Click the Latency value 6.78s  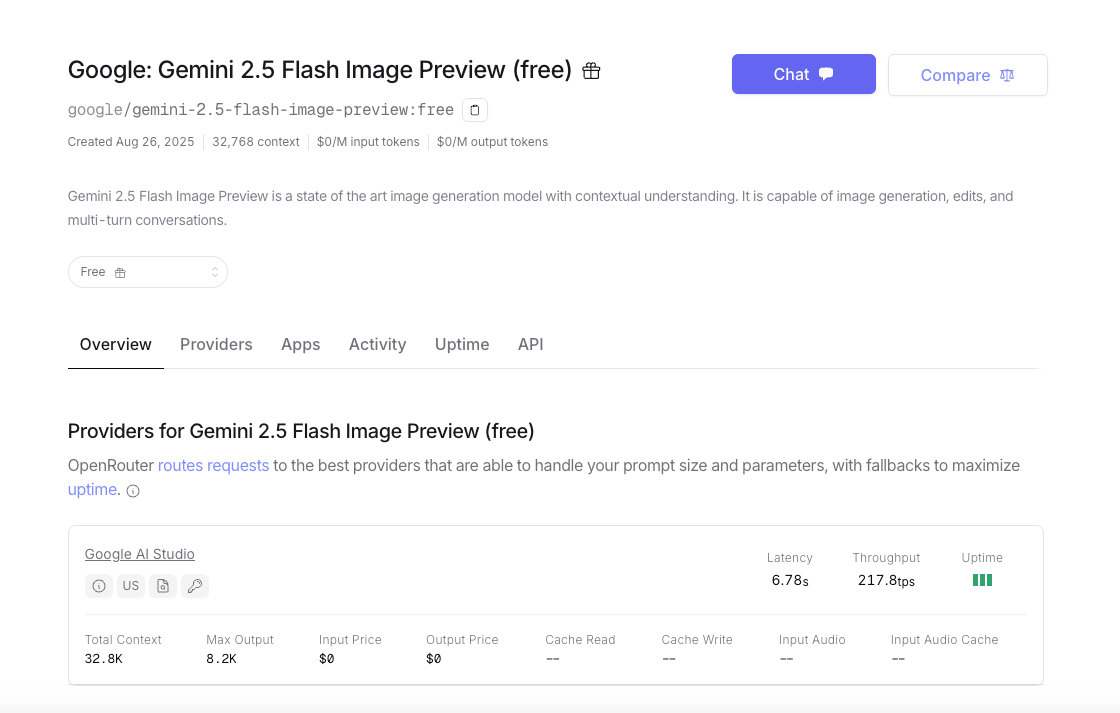pos(790,580)
